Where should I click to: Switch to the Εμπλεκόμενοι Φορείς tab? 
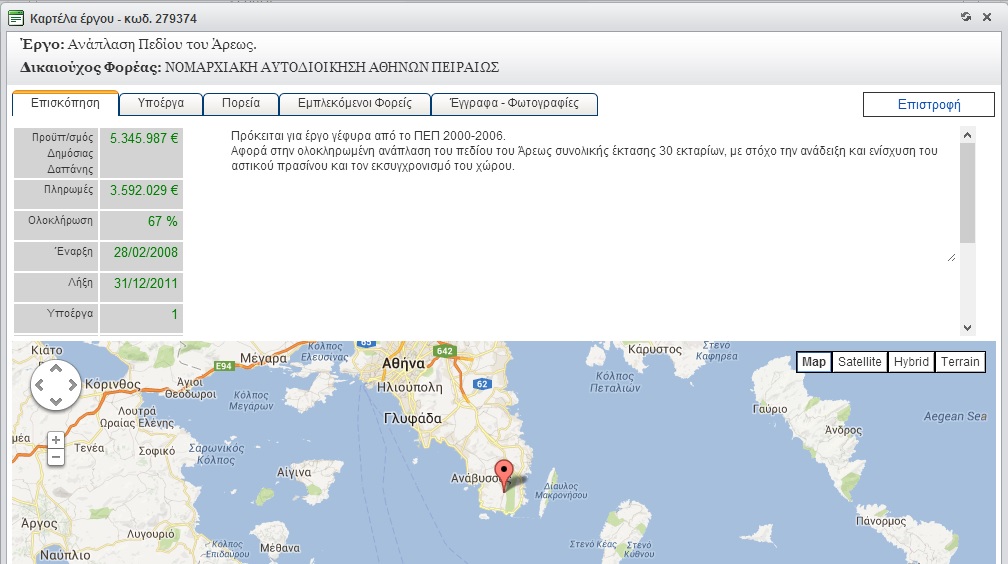coord(354,104)
